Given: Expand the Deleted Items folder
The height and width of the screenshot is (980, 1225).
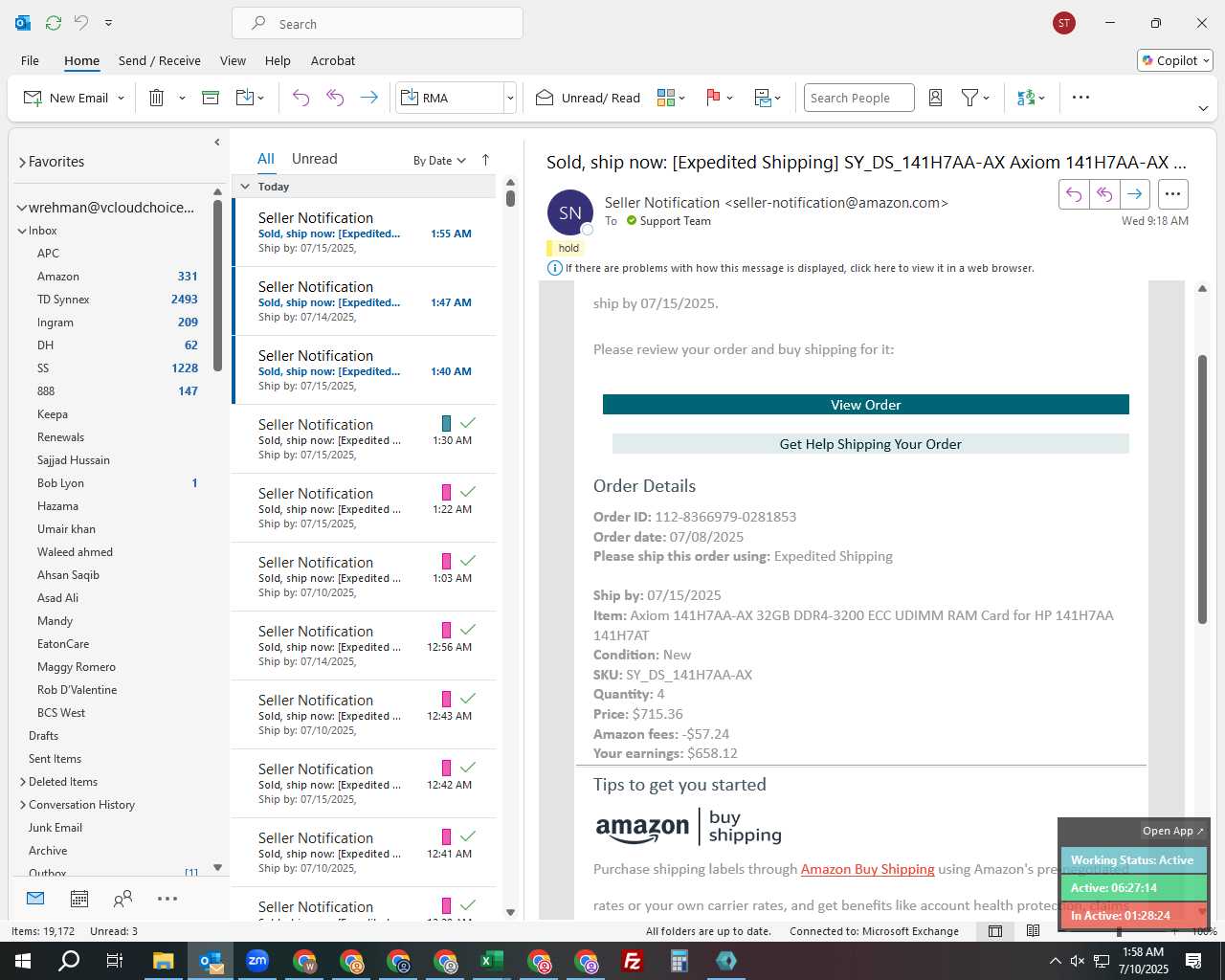Looking at the screenshot, I should pyautogui.click(x=22, y=782).
